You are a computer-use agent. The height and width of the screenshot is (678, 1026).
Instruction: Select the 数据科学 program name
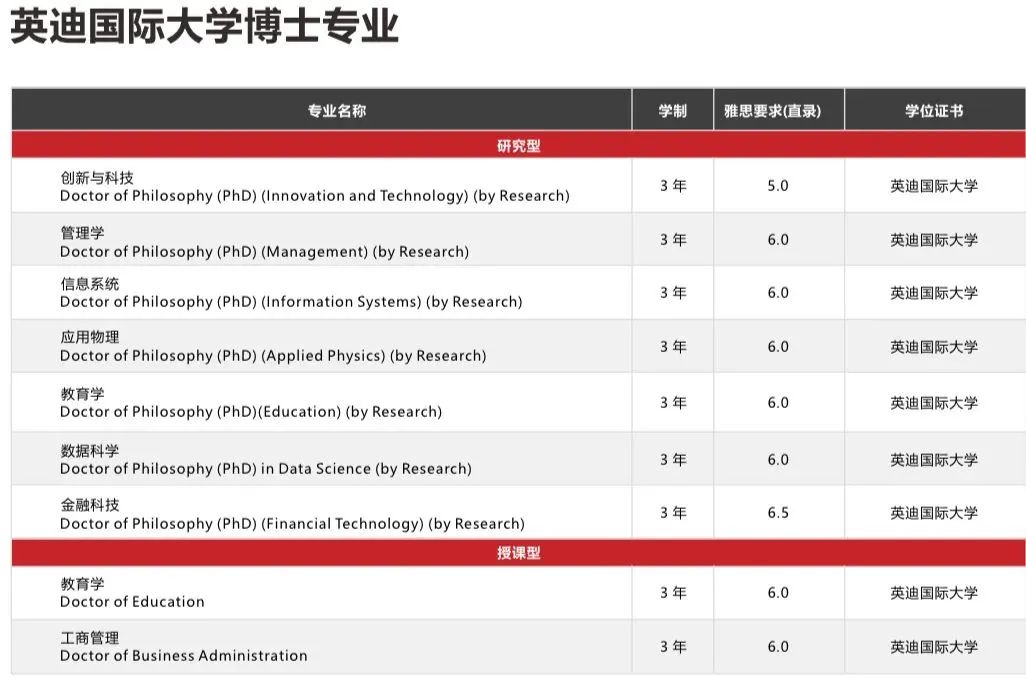[90, 451]
